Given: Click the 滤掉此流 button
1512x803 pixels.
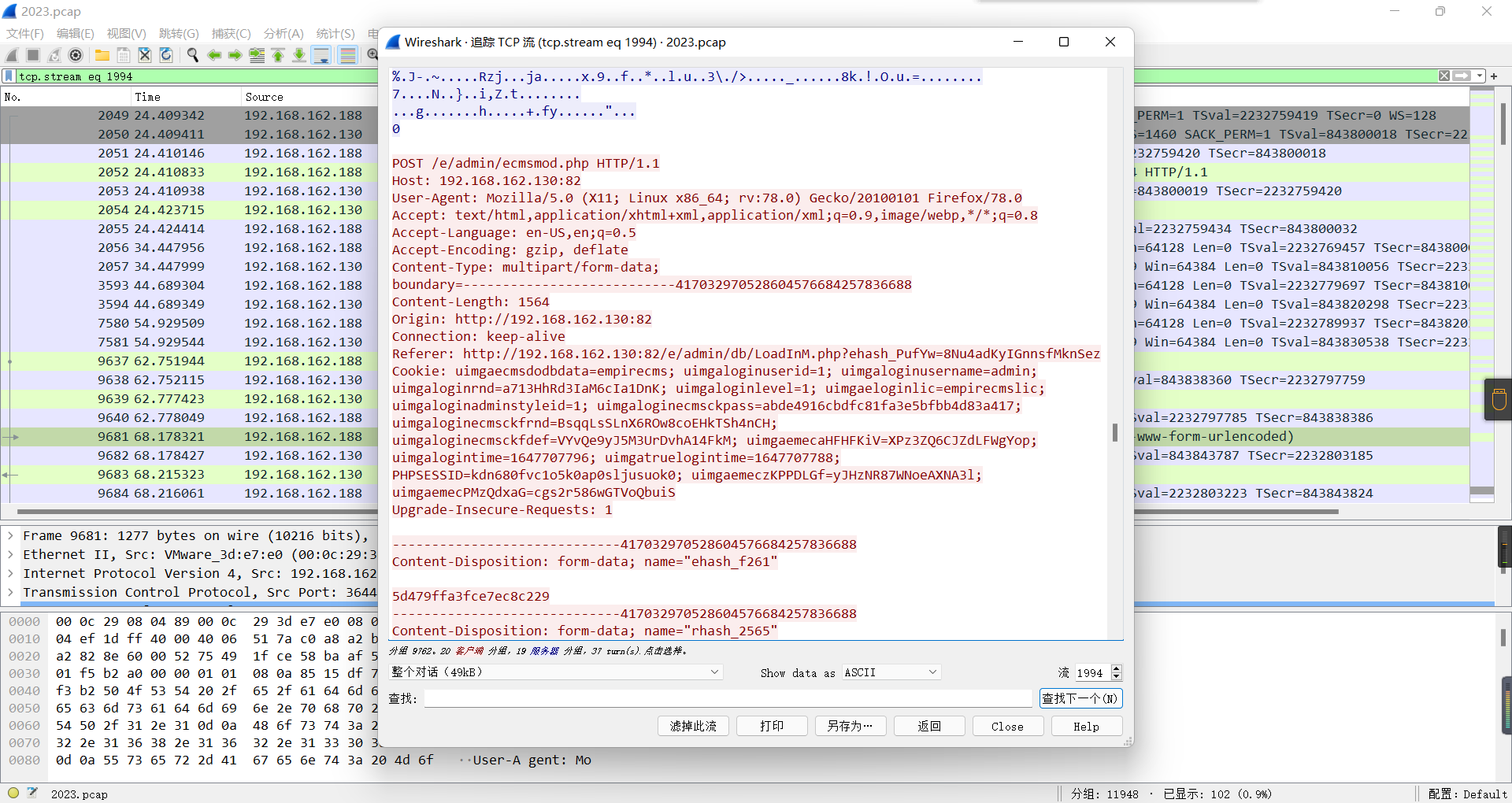Looking at the screenshot, I should click(x=693, y=726).
